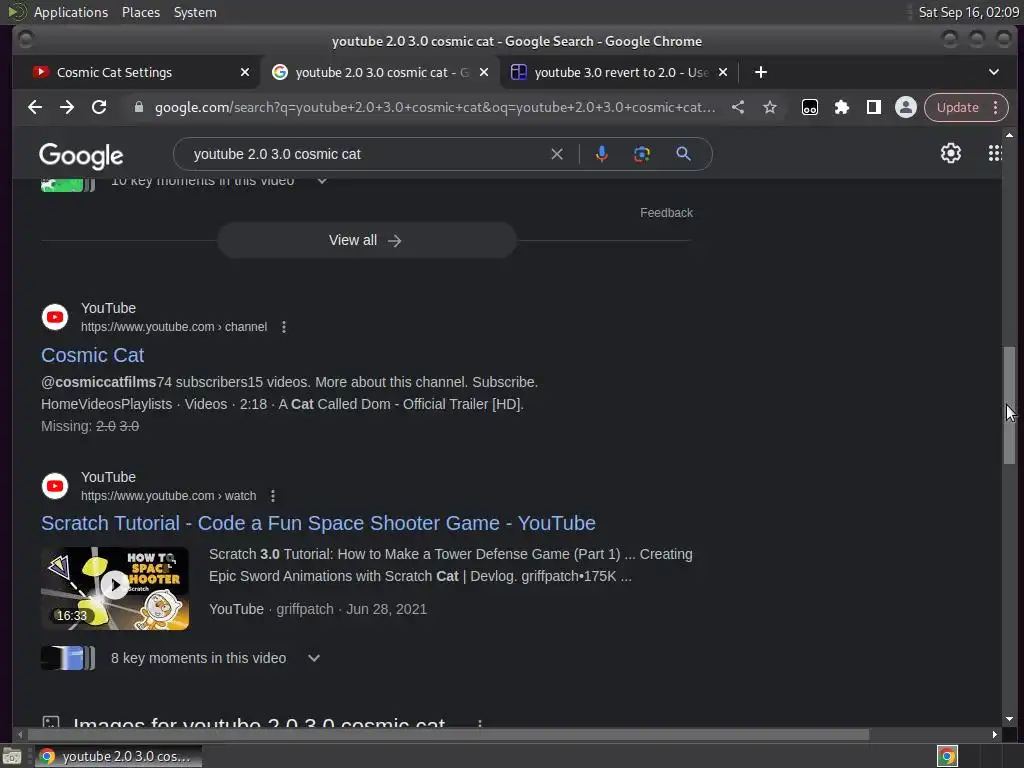This screenshot has width=1024, height=768.
Task: Open the new tab plus button
Action: pos(761,72)
